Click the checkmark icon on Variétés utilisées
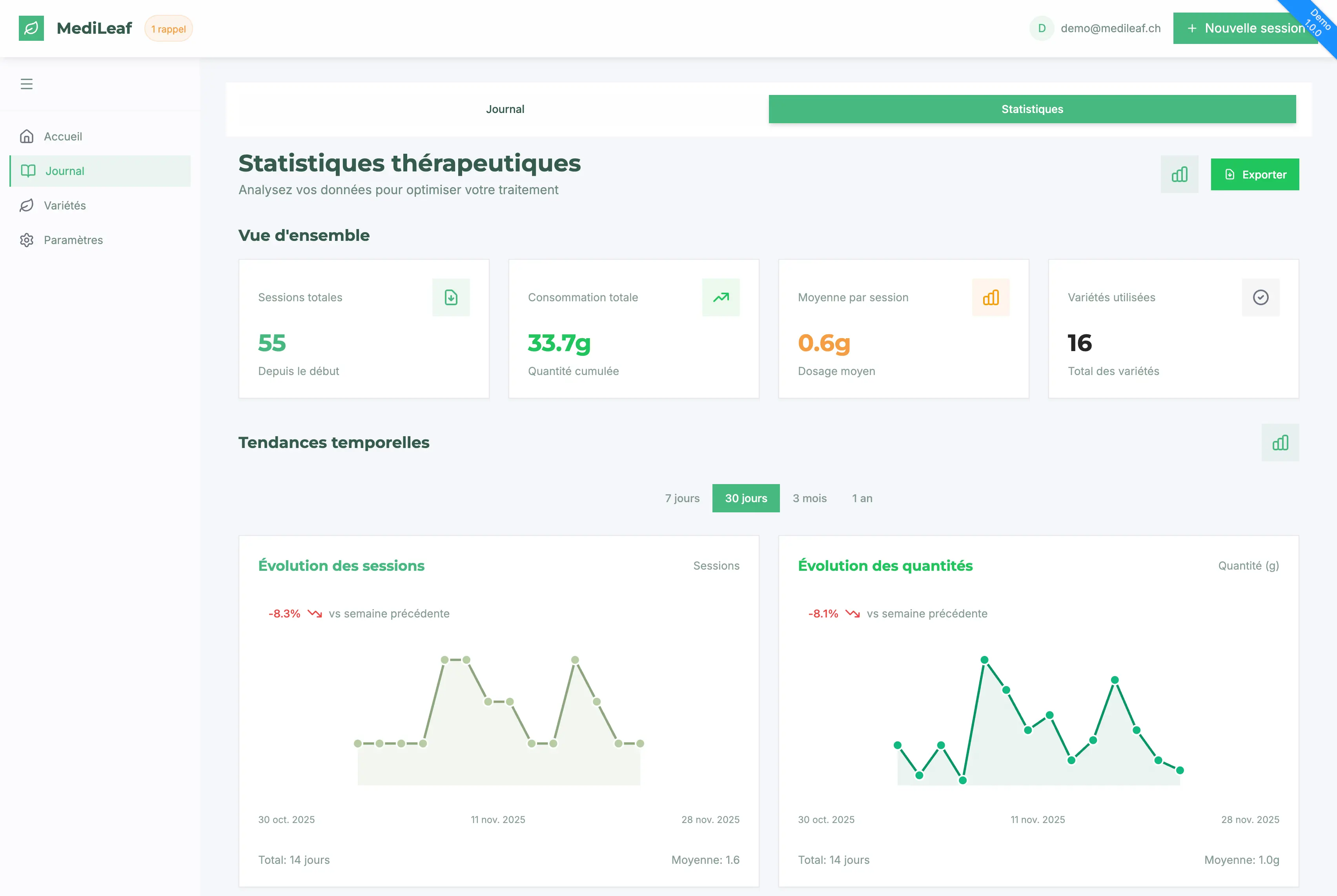1337x896 pixels. coord(1261,297)
